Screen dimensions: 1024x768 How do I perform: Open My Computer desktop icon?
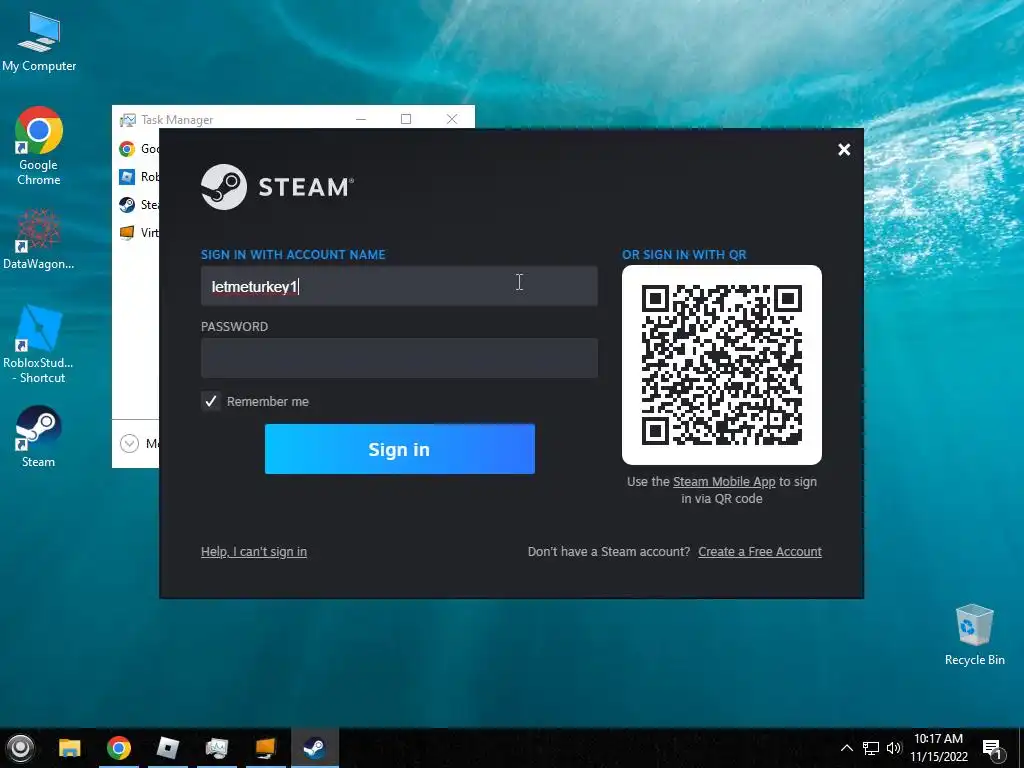39,42
